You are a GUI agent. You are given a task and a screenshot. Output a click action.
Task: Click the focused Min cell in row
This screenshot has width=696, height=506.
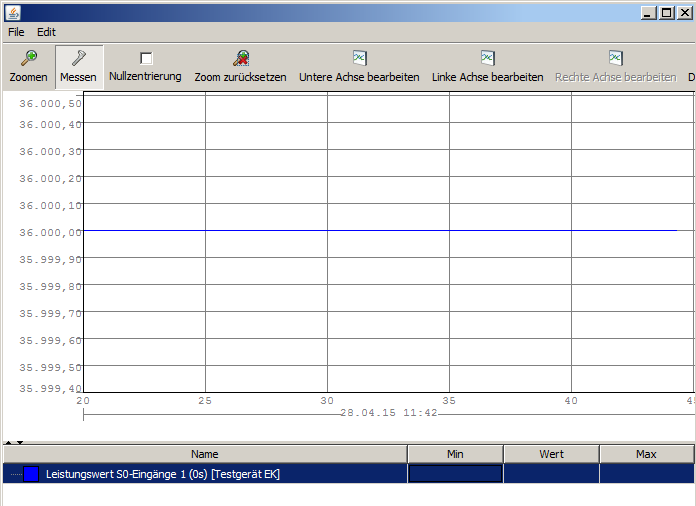coord(455,474)
